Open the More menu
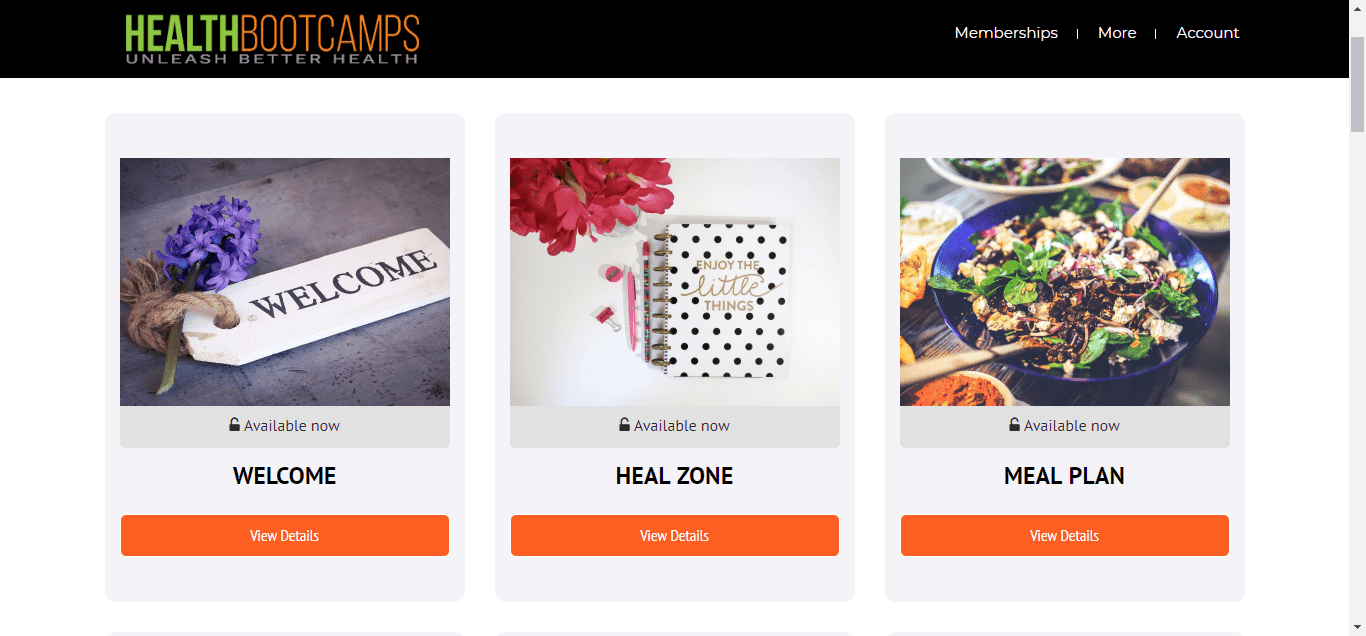The height and width of the screenshot is (636, 1366). tap(1117, 33)
